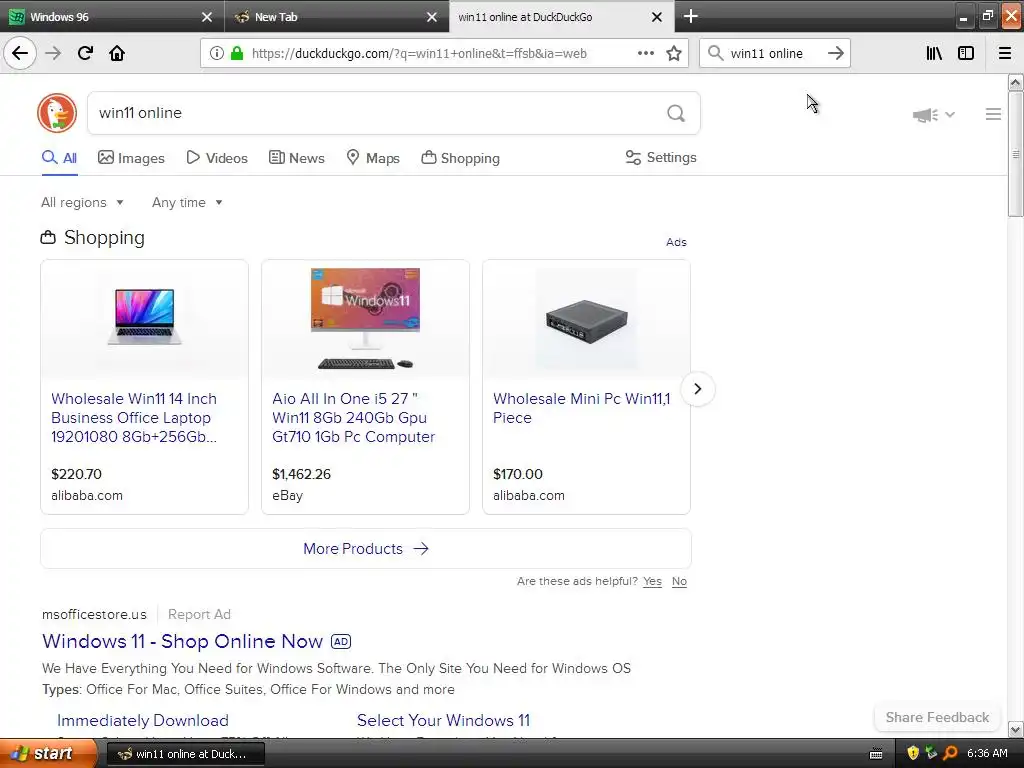This screenshot has height=768, width=1024.
Task: Show site information icon in address bar
Action: pos(216,54)
